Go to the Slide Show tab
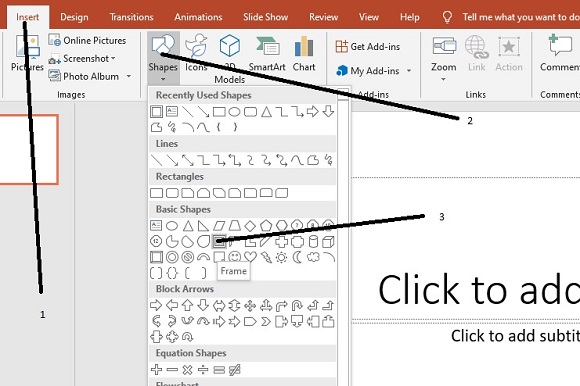580x386 pixels. [266, 17]
